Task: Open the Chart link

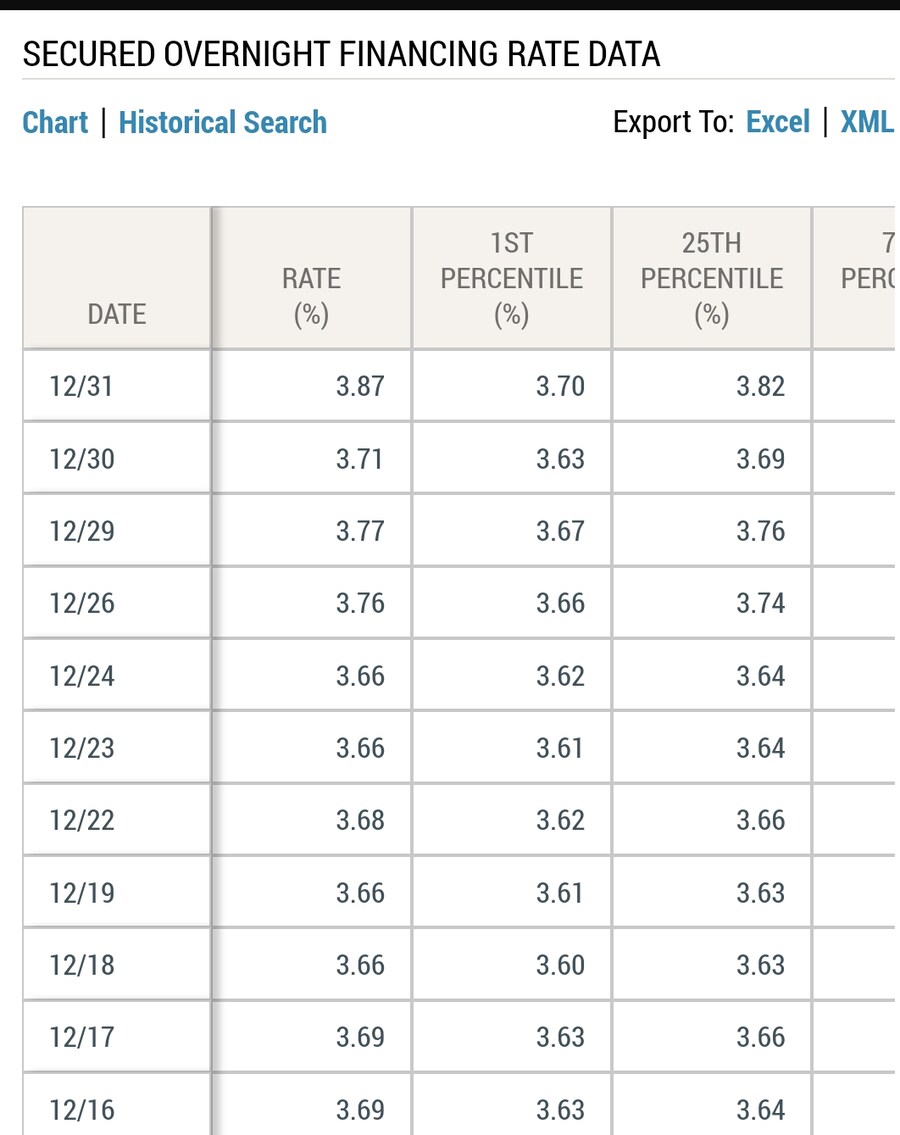Action: click(55, 123)
